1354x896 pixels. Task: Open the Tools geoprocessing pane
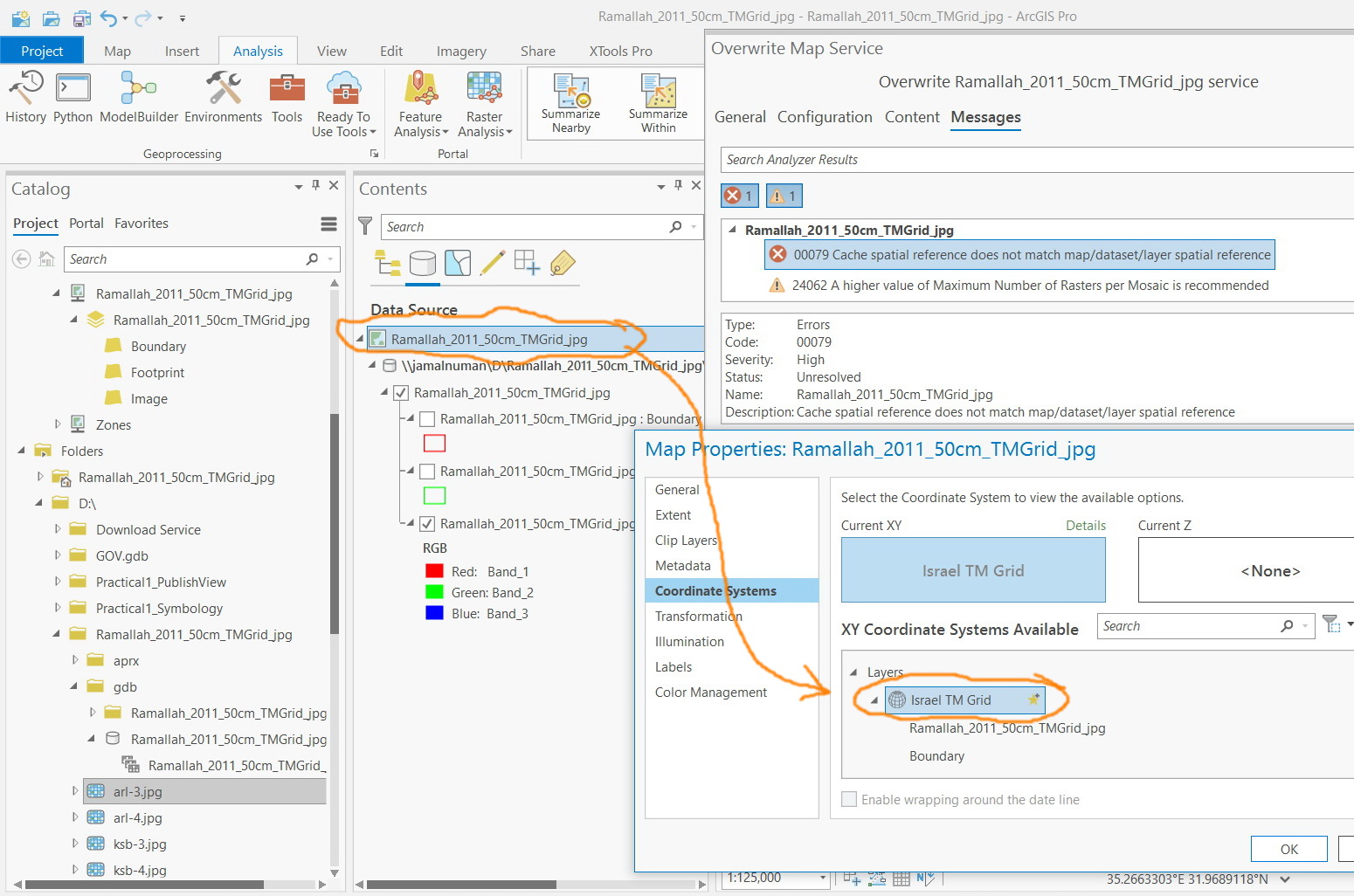click(287, 98)
